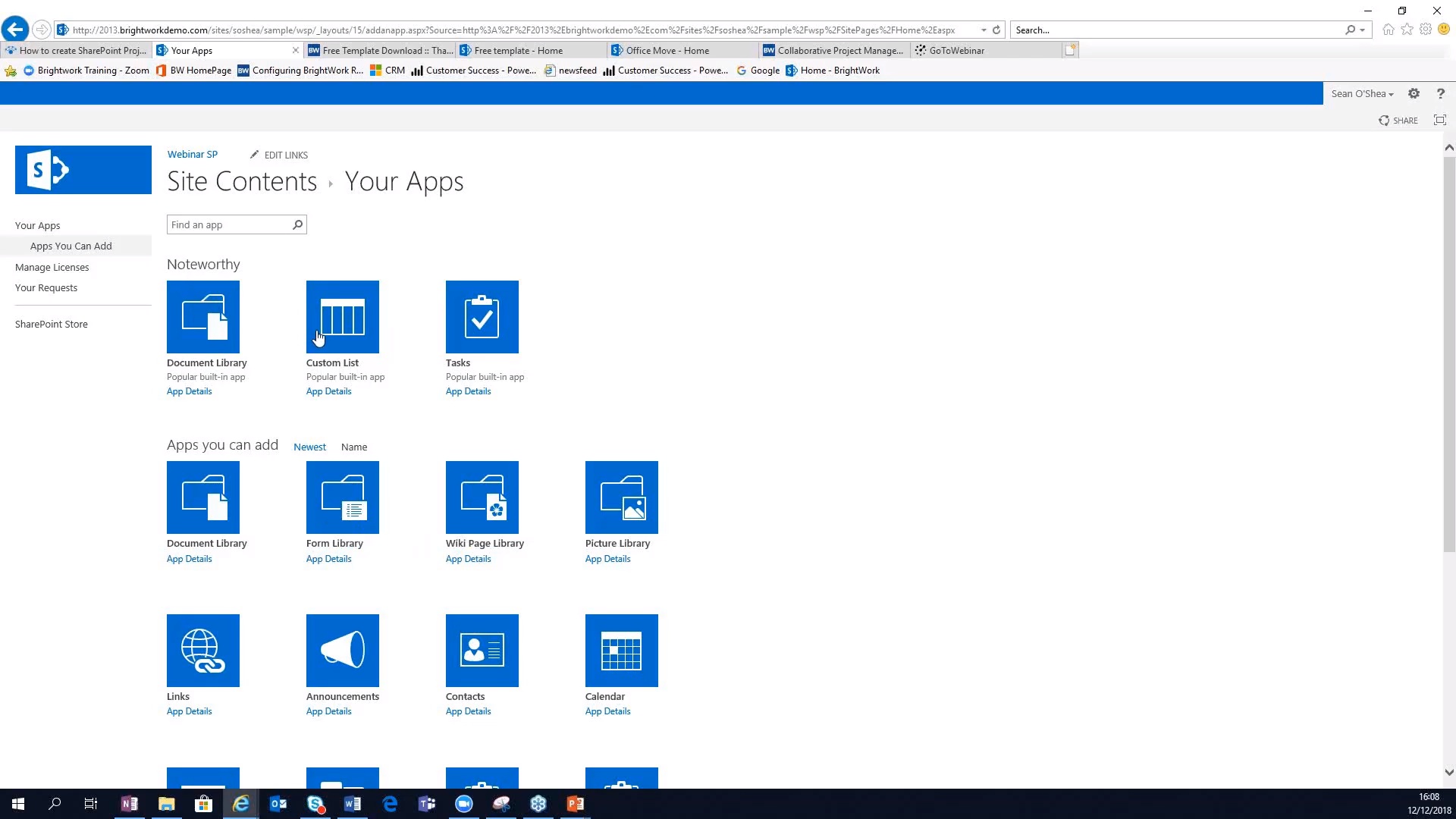Image resolution: width=1456 pixels, height=819 pixels.
Task: Open the SharePoint settings gear
Action: click(x=1414, y=94)
